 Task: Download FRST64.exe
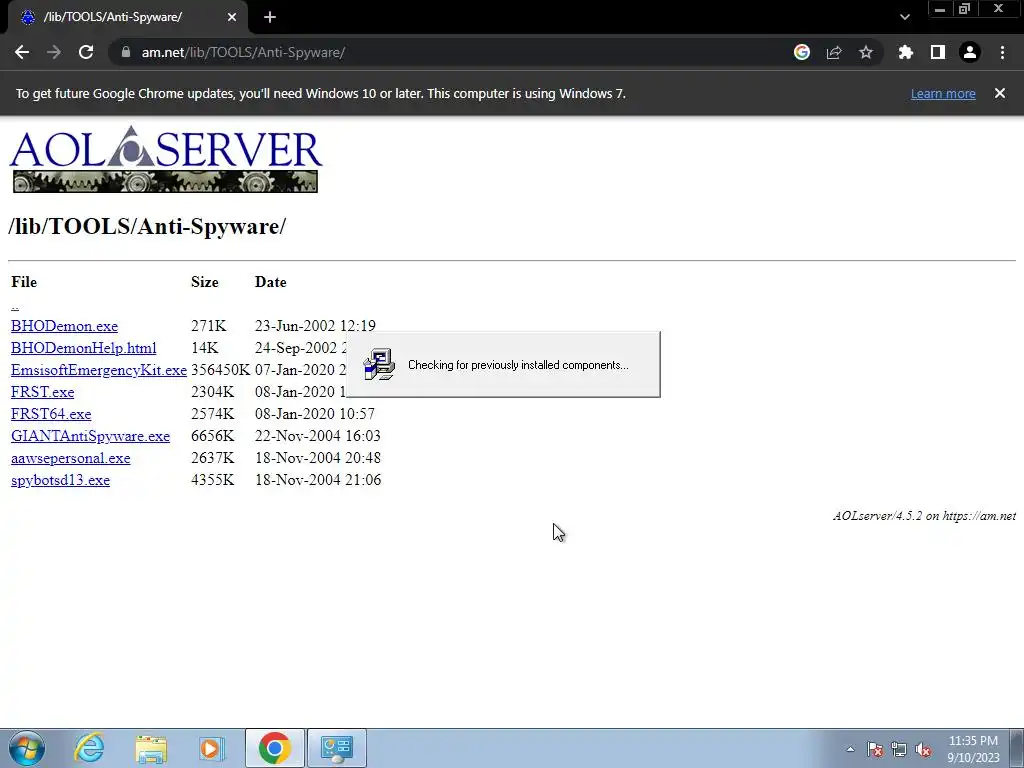pyautogui.click(x=51, y=414)
